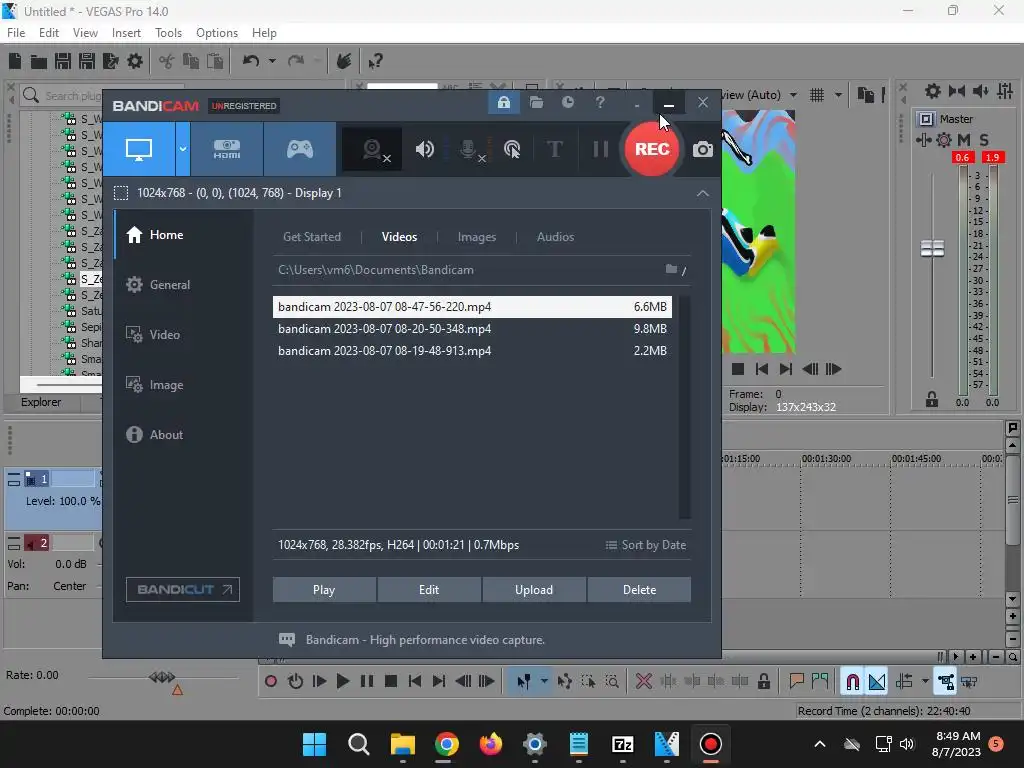Open VEGAS preview grid overlay dropdown arrow
This screenshot has width=1024, height=768.
tap(838, 95)
